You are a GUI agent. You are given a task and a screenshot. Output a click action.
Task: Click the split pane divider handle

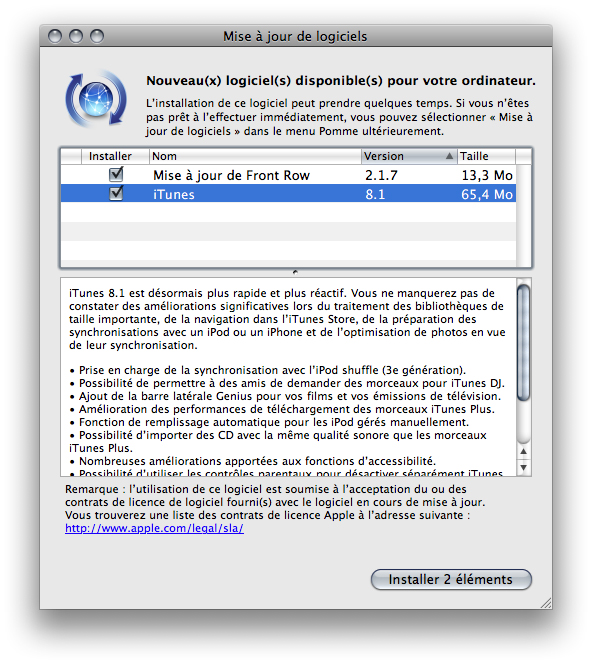pos(296,272)
